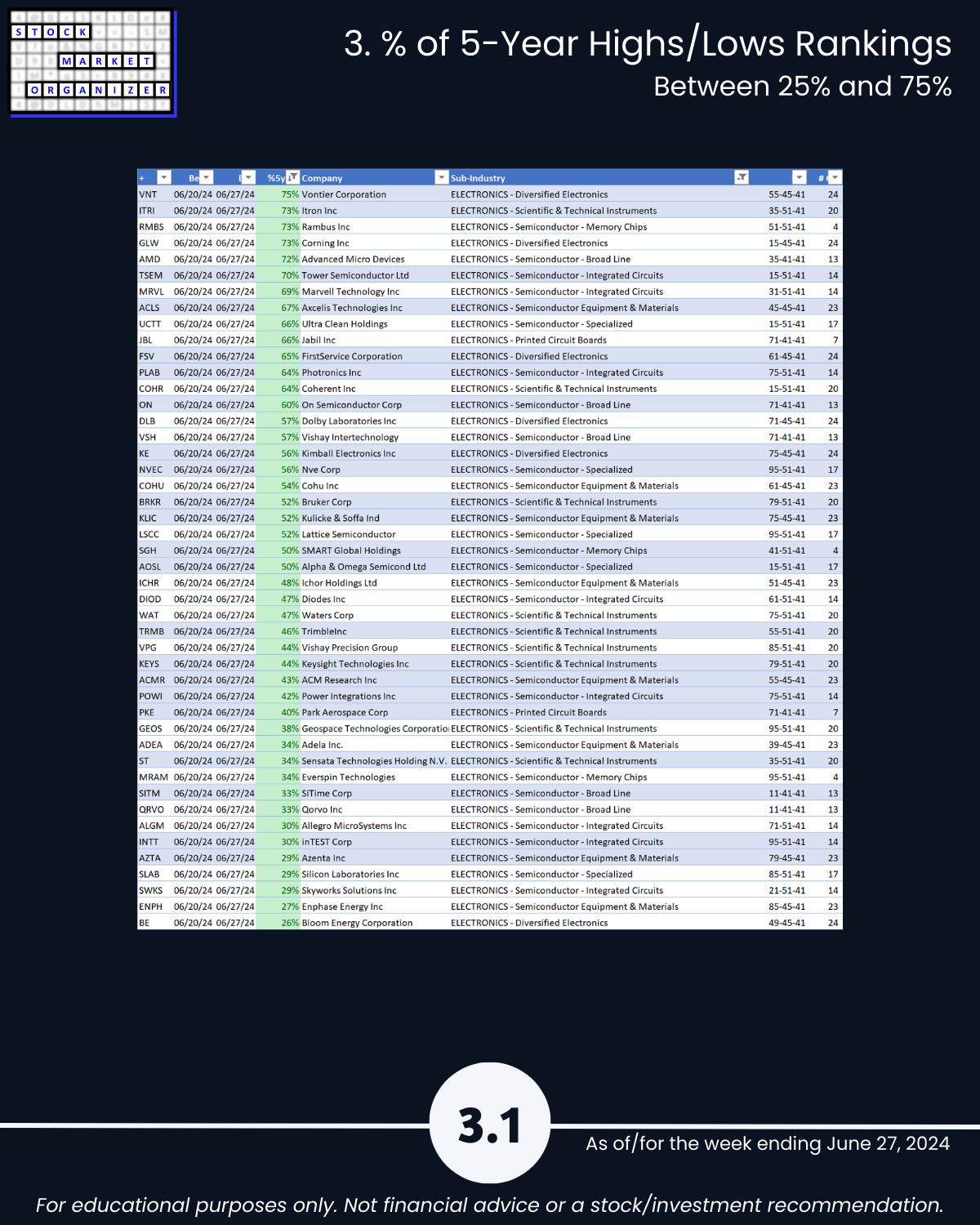Open the filter dropdown above the 55-45-41 codes
This screenshot has width=980, height=1225.
click(x=800, y=177)
